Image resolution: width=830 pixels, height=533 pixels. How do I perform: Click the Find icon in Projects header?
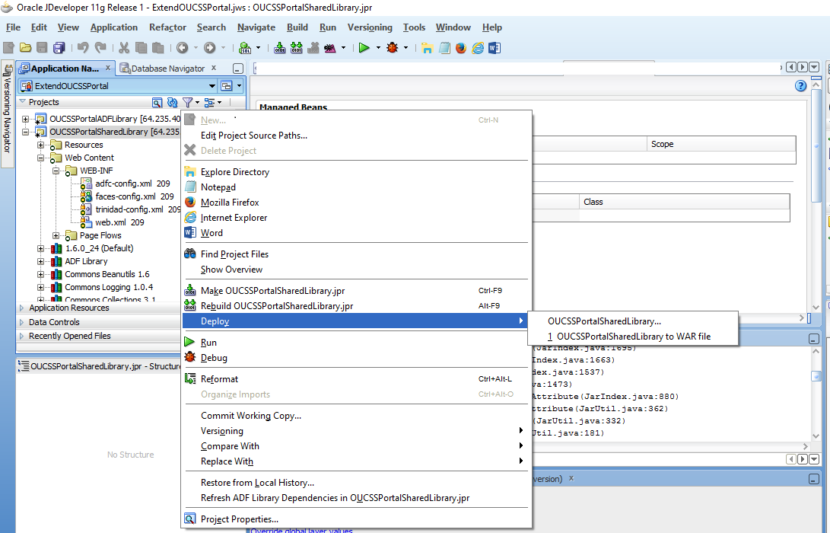157,102
